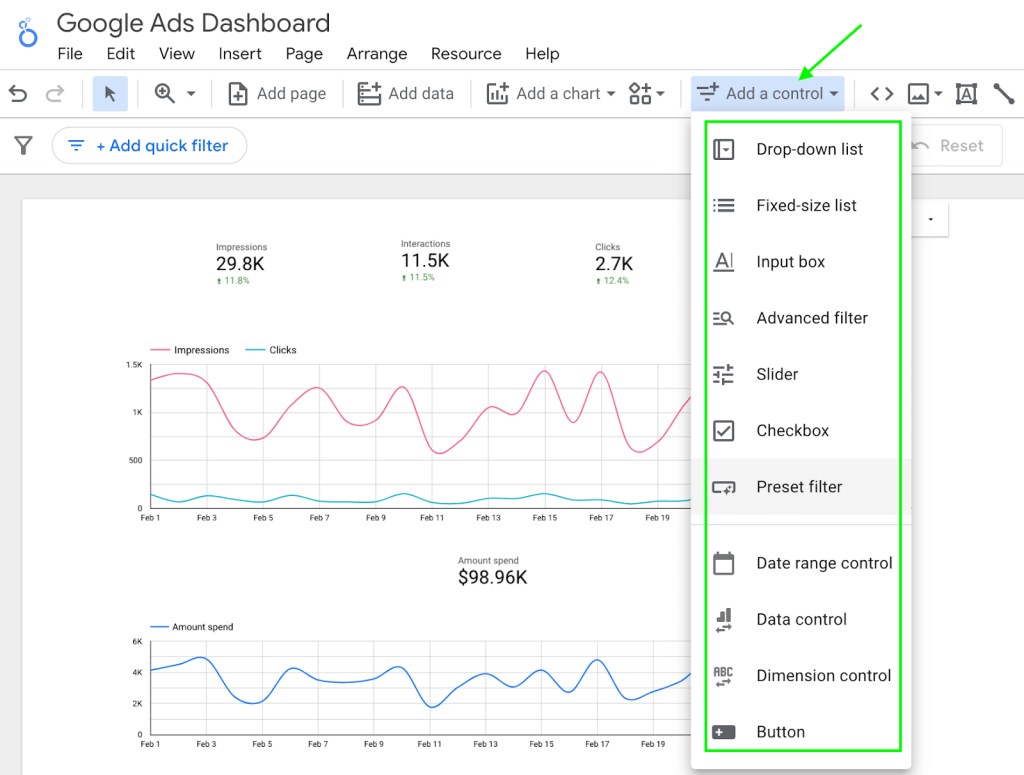Select the selection mode pointer tool

110,94
